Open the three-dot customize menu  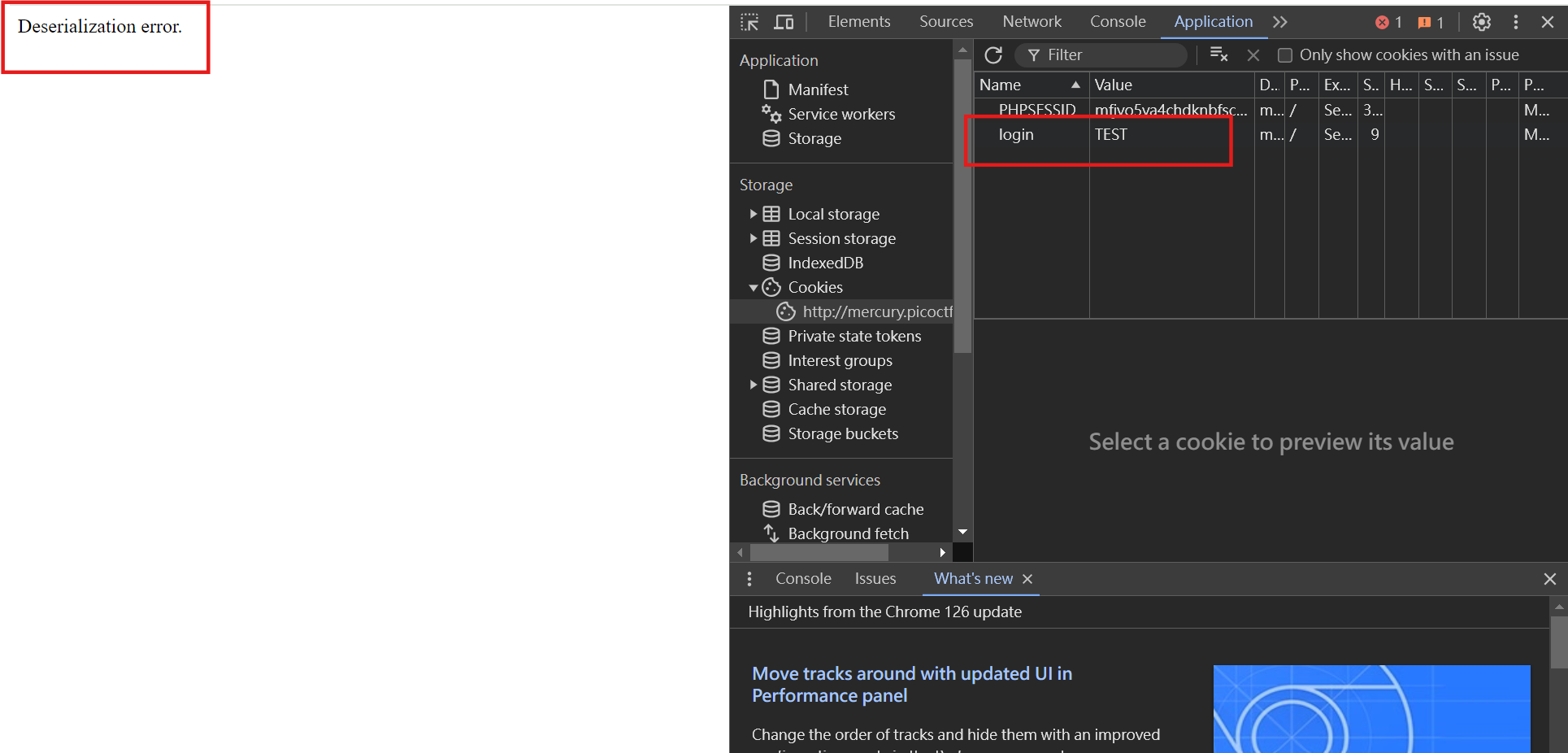point(1515,22)
